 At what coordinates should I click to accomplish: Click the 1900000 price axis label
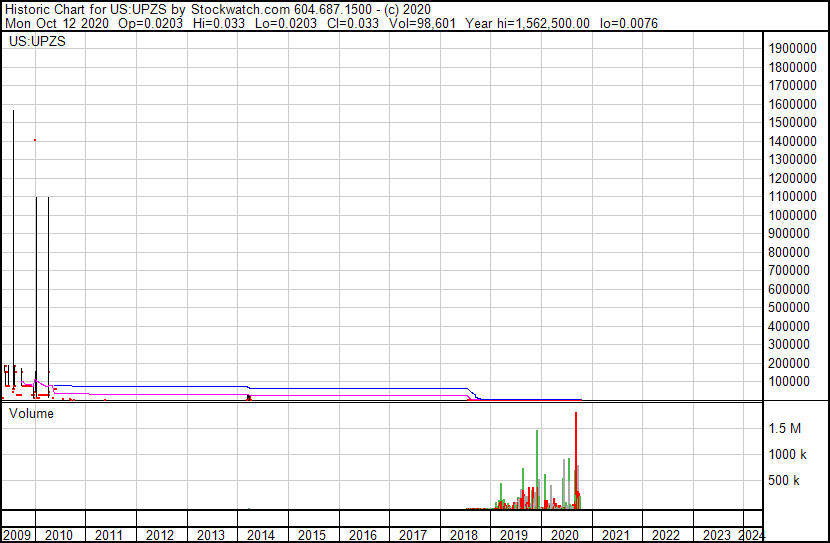coord(793,49)
